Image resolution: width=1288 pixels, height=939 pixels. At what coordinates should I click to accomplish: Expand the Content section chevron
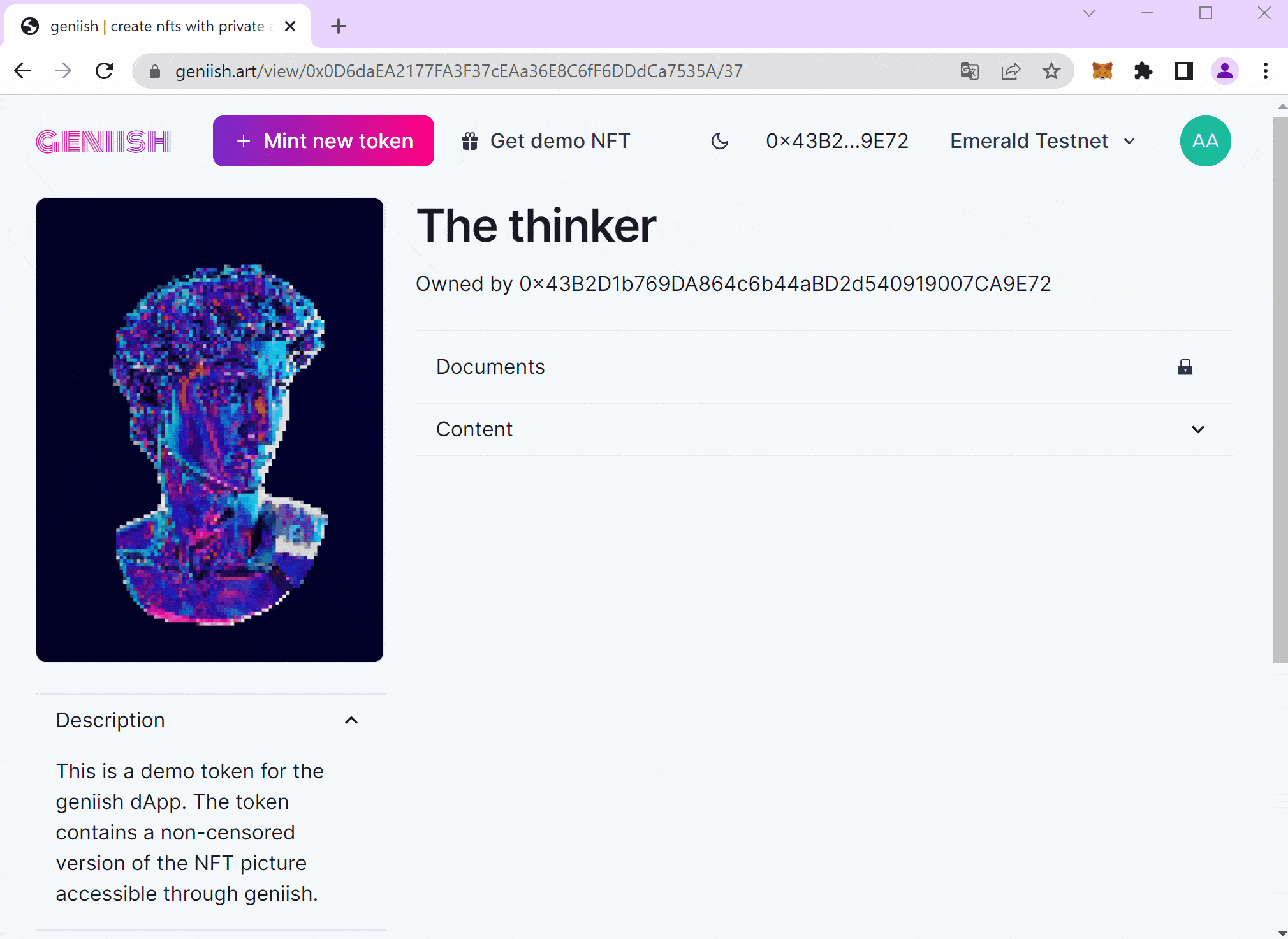click(1198, 429)
